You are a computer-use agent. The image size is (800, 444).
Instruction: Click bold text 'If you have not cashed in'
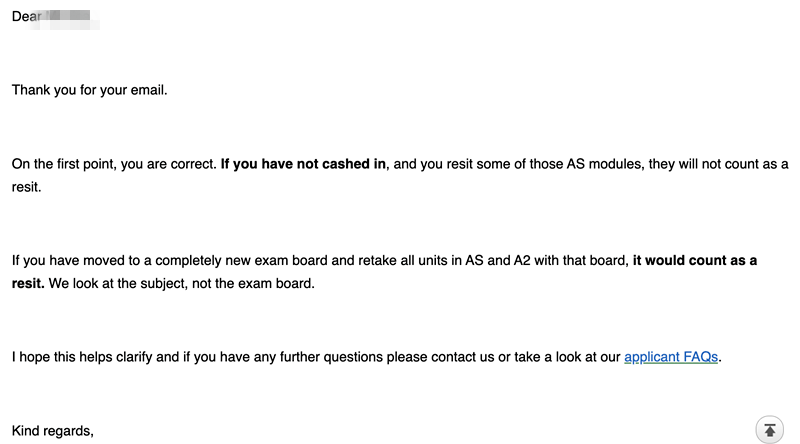[x=303, y=164]
